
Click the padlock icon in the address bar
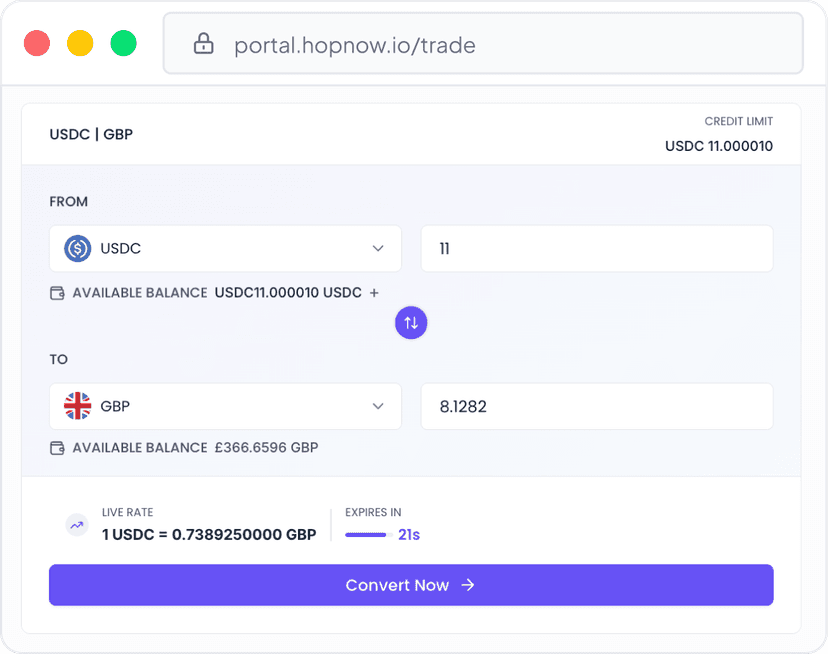click(x=203, y=44)
